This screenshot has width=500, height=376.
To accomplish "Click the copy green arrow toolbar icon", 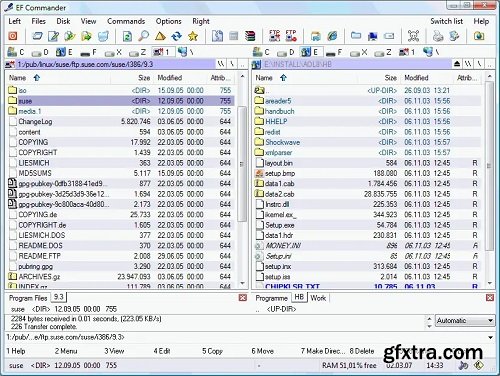I will point(70,36).
